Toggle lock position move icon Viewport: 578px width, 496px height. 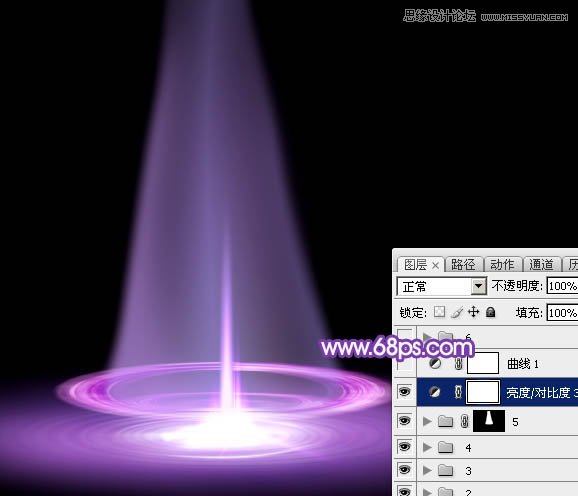[473, 312]
